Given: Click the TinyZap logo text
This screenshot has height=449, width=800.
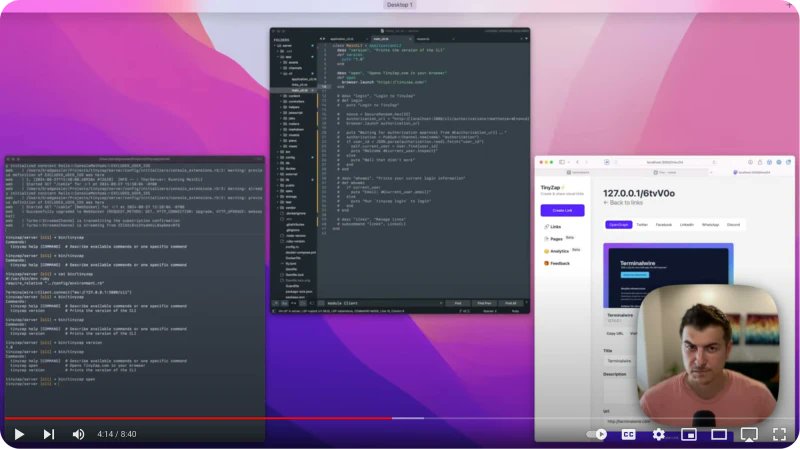Looking at the screenshot, I should click(551, 188).
